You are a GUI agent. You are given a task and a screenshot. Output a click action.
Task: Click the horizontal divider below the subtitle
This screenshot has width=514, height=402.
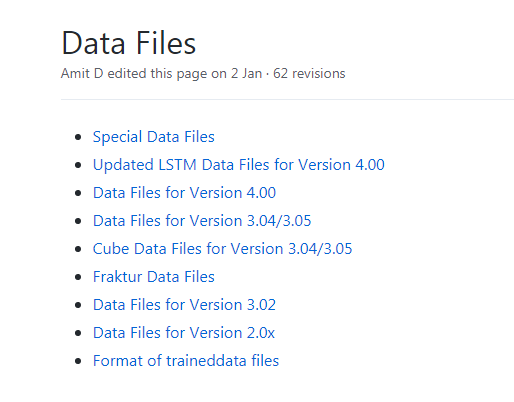click(x=287, y=99)
